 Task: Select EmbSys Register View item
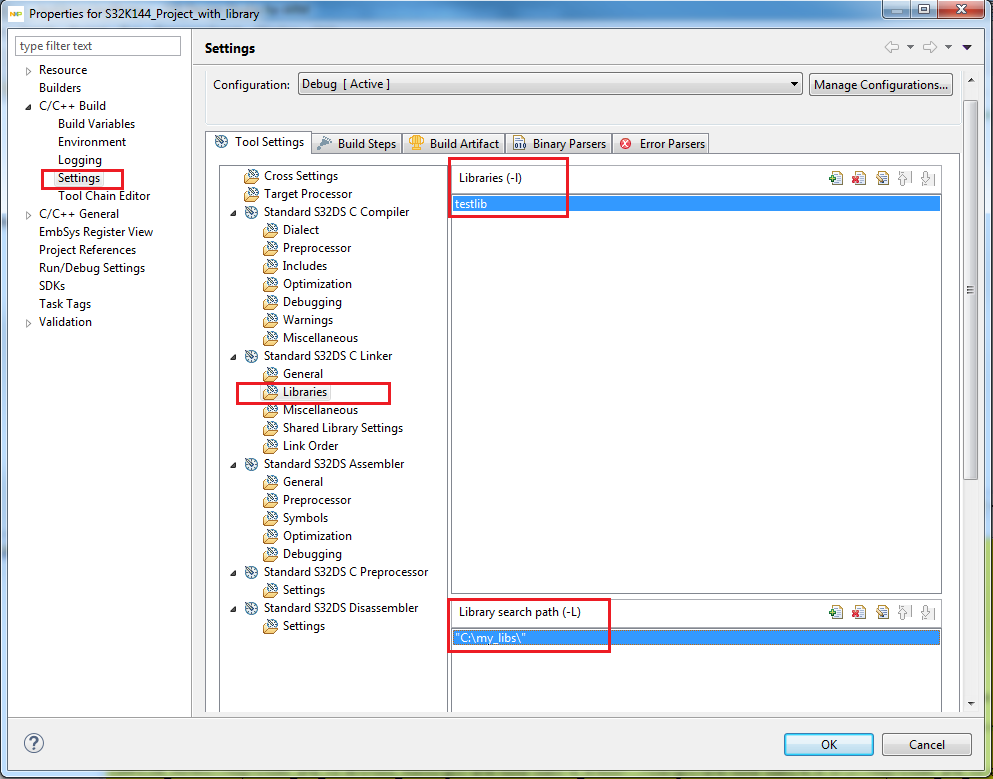point(96,232)
